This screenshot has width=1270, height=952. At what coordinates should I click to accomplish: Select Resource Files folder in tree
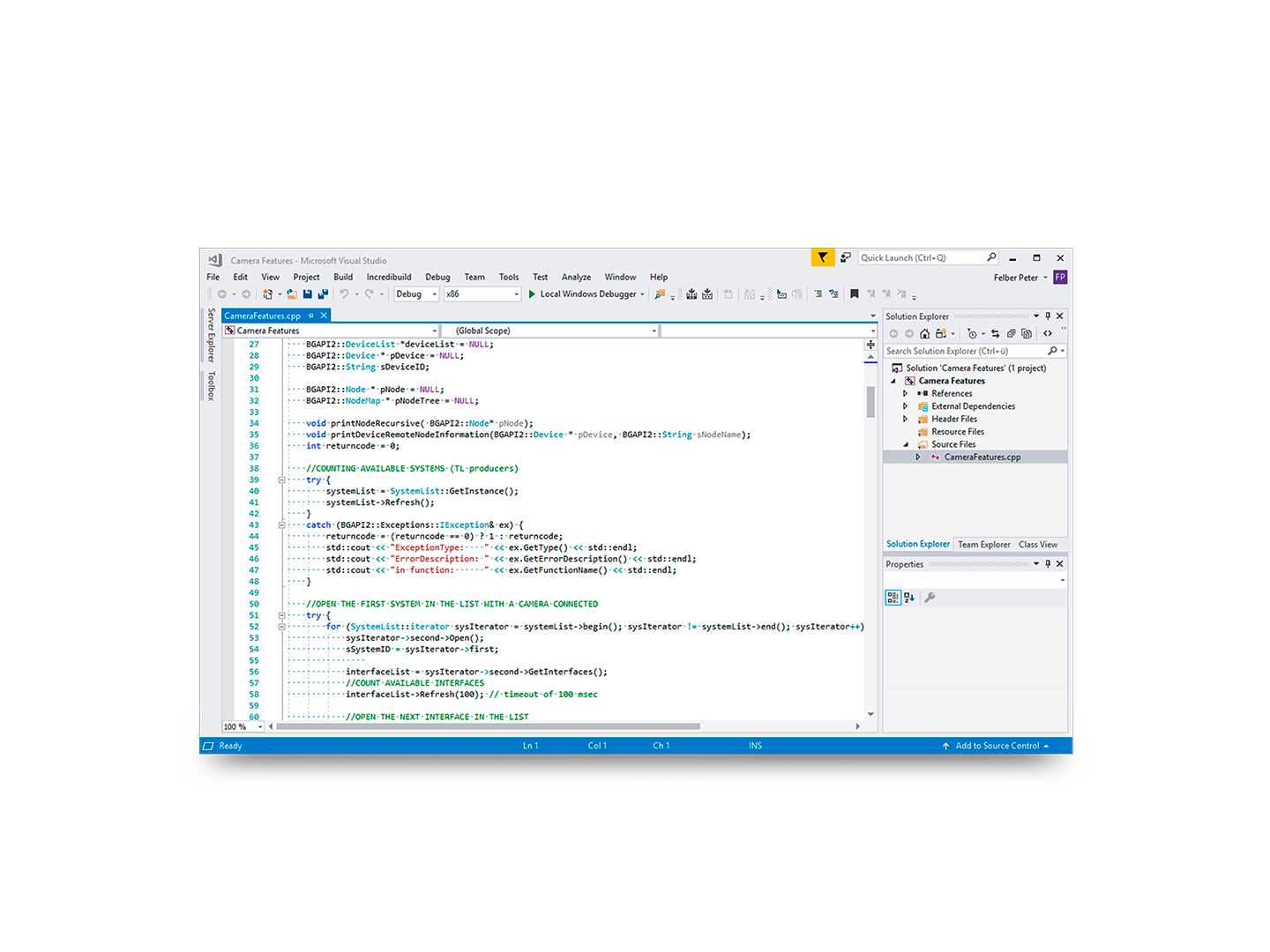[958, 432]
